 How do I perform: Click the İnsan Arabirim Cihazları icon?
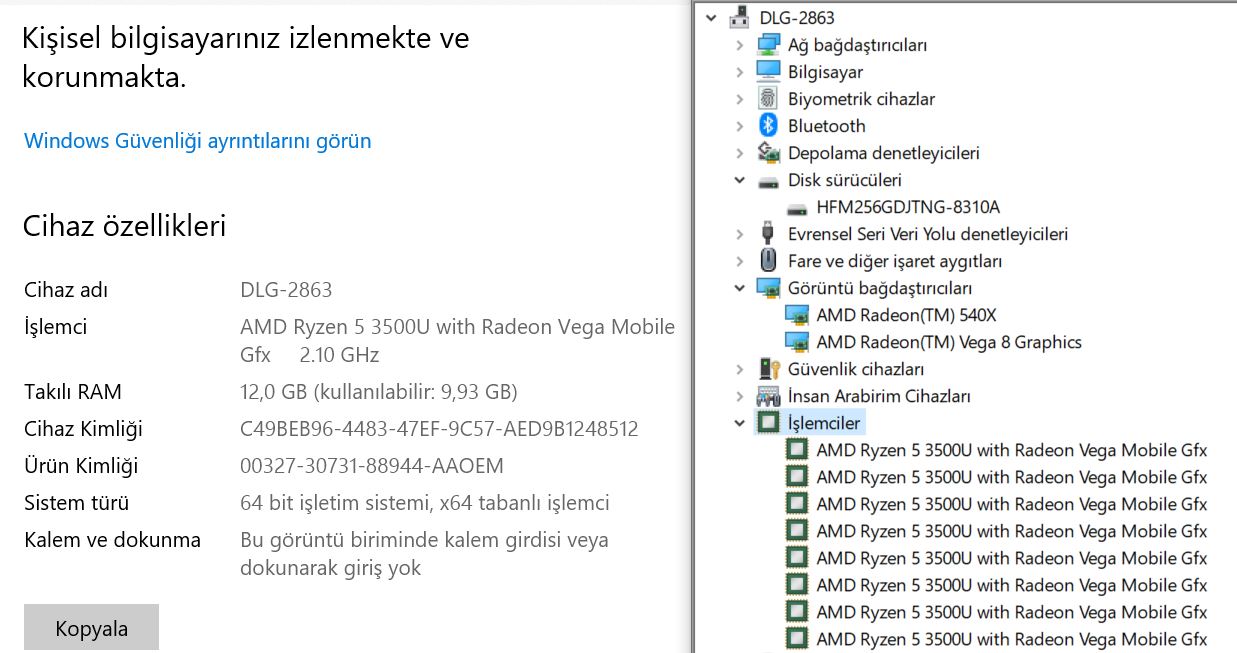[768, 395]
